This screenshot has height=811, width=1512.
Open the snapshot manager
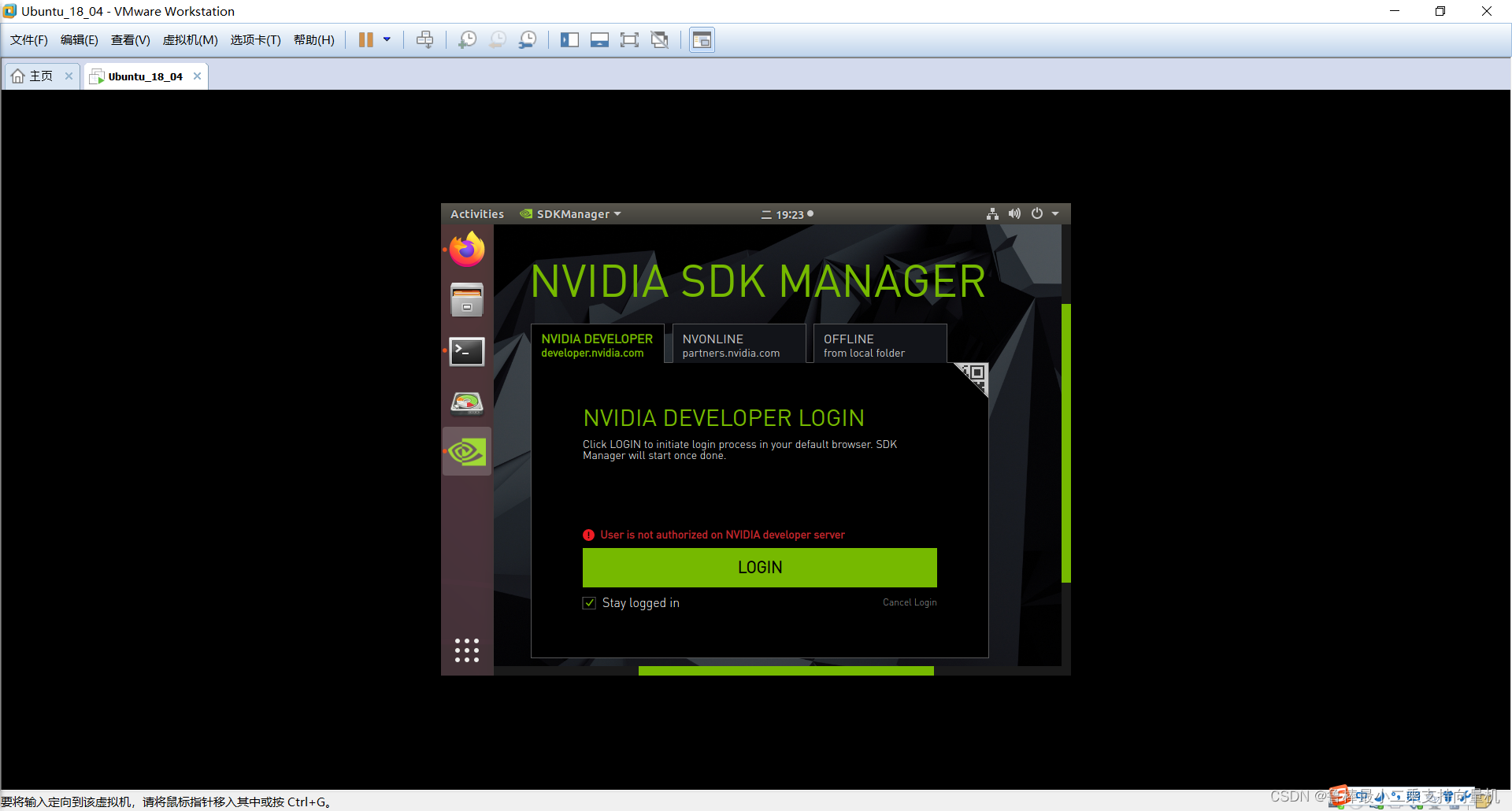pos(528,40)
